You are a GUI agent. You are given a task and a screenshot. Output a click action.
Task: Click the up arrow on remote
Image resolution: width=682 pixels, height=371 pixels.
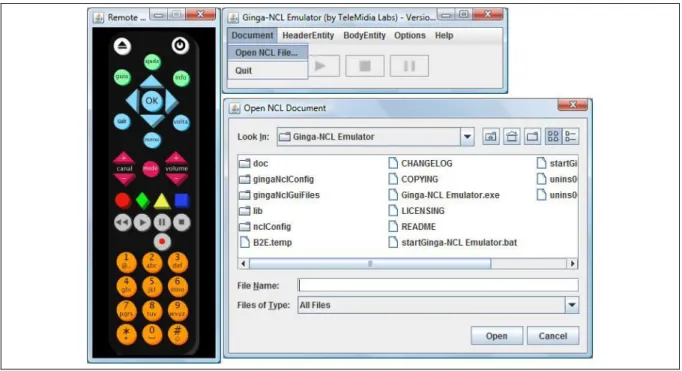[152, 82]
